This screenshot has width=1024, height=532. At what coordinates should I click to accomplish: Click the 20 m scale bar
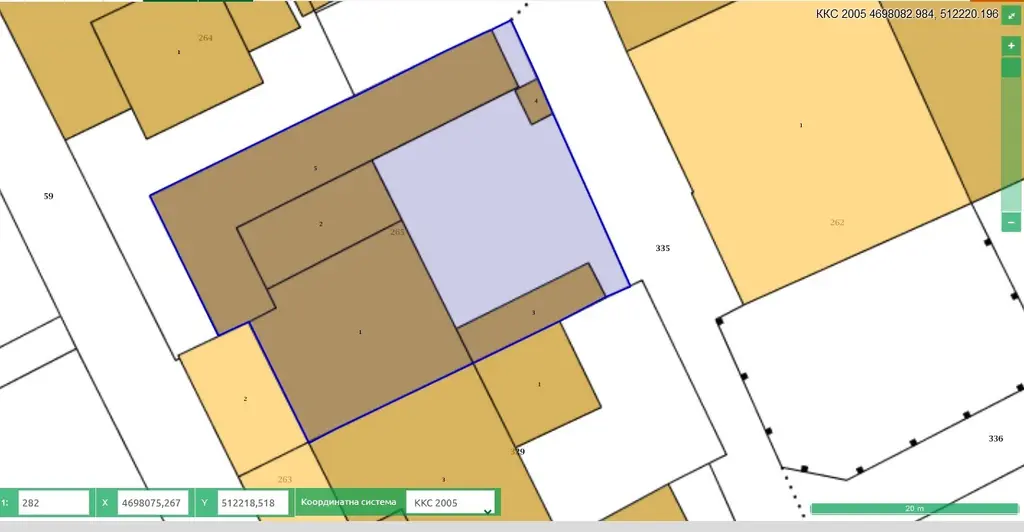pos(913,509)
